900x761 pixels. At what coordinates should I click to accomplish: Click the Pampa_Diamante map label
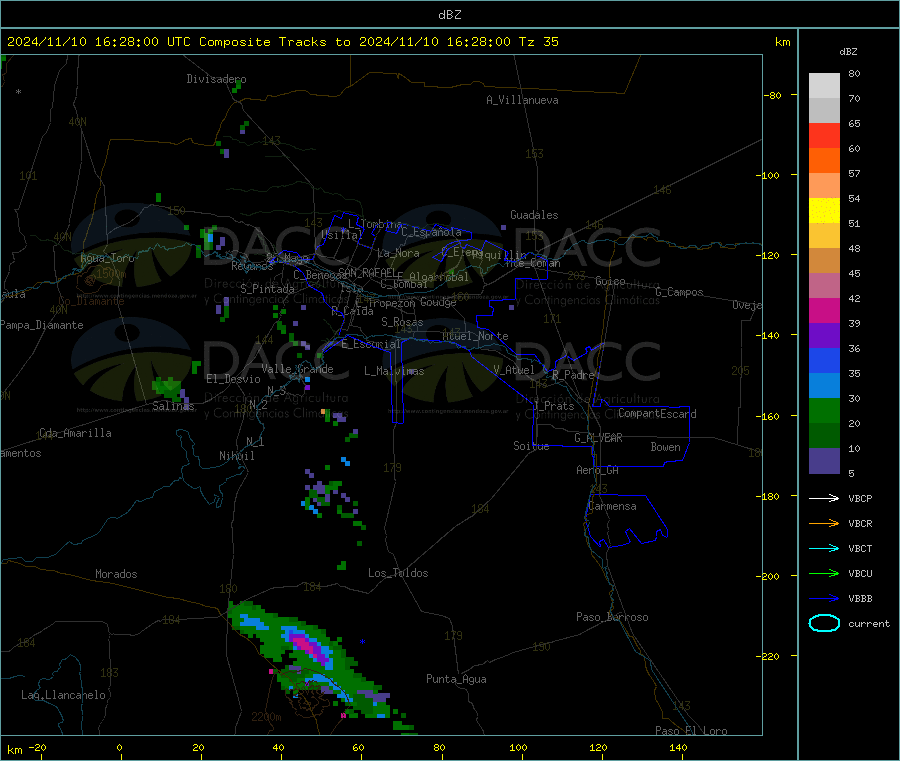tap(42, 325)
